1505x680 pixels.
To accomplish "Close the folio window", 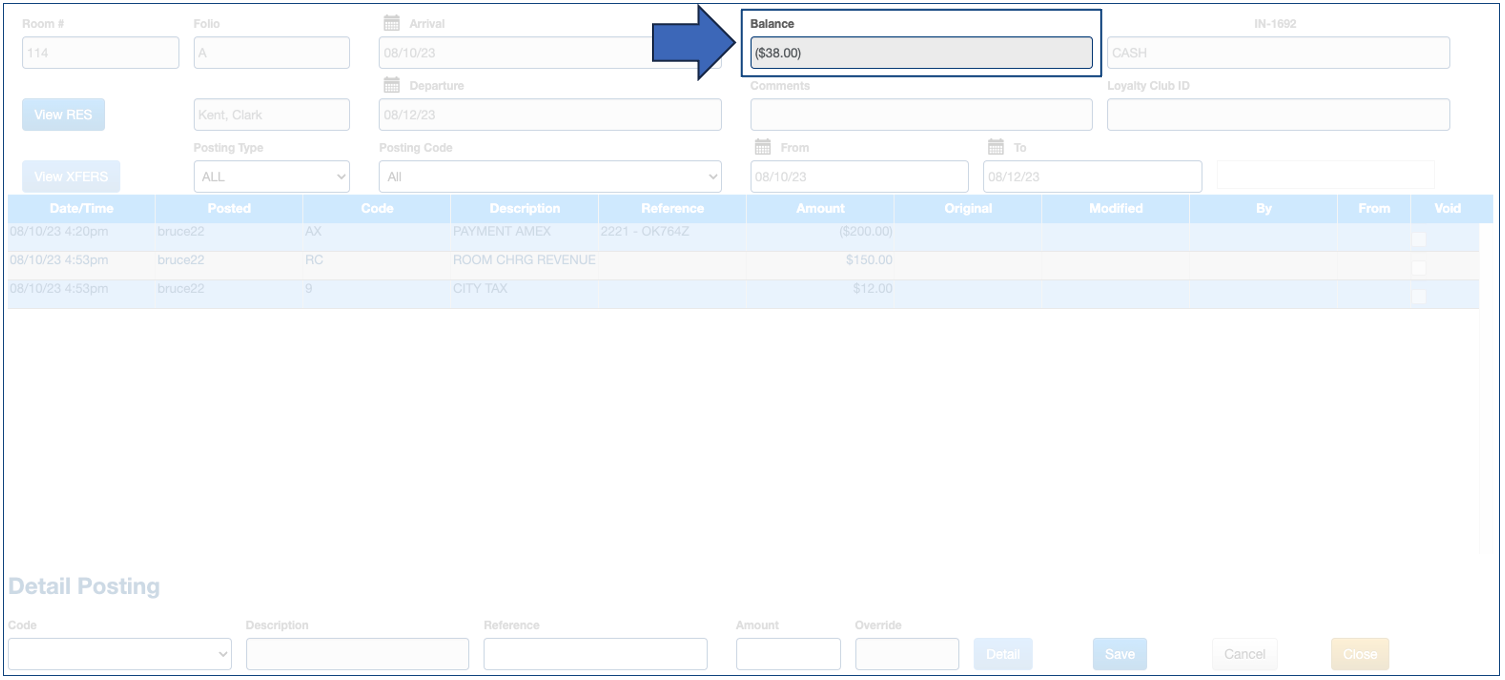I will 1359,653.
